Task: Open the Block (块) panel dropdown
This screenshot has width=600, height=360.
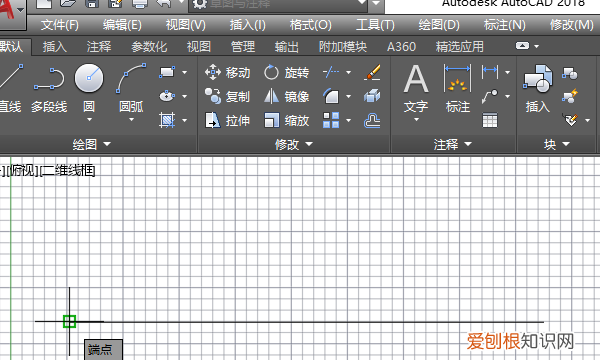Action: pyautogui.click(x=557, y=144)
